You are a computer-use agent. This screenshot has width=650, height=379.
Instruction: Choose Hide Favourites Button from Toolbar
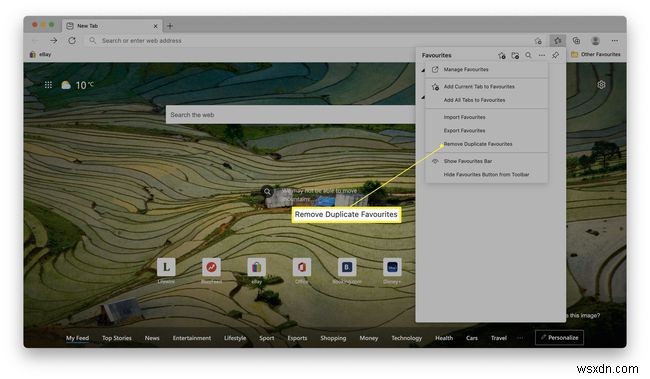pyautogui.click(x=487, y=175)
